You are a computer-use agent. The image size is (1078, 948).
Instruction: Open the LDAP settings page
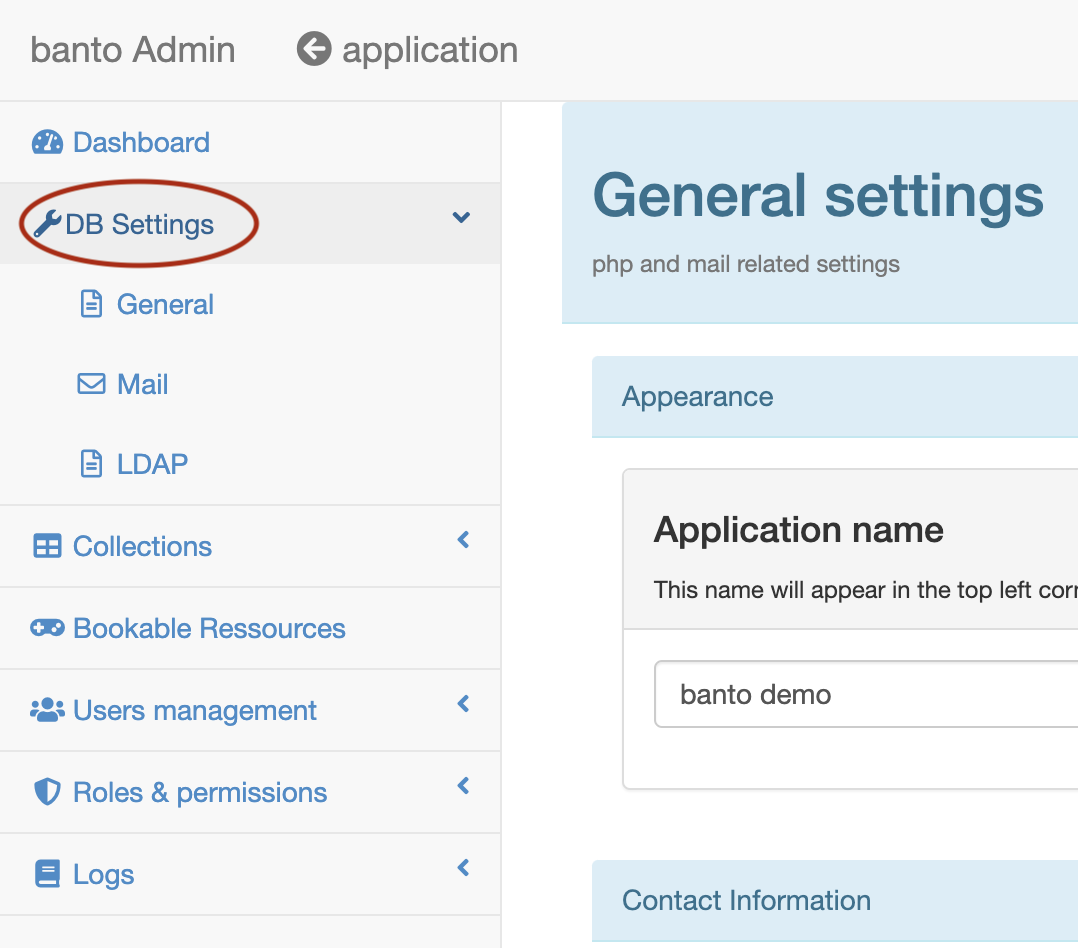(x=152, y=464)
